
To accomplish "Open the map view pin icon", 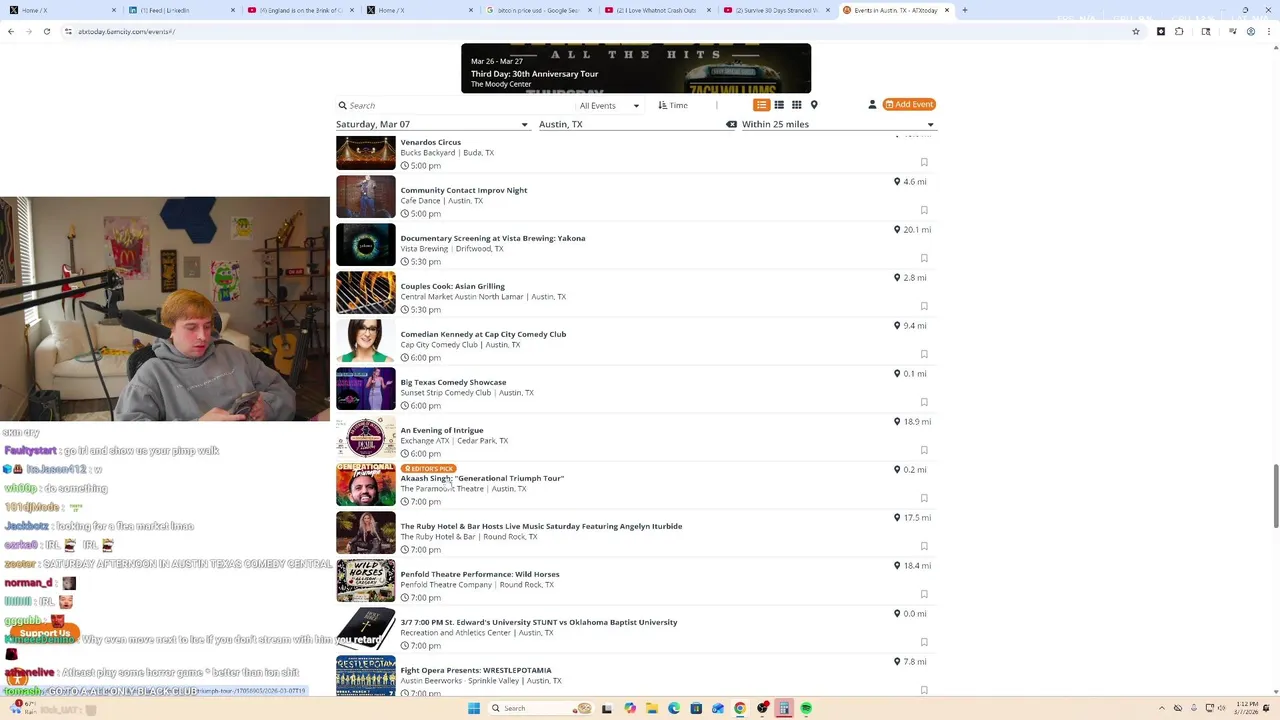I will [814, 105].
